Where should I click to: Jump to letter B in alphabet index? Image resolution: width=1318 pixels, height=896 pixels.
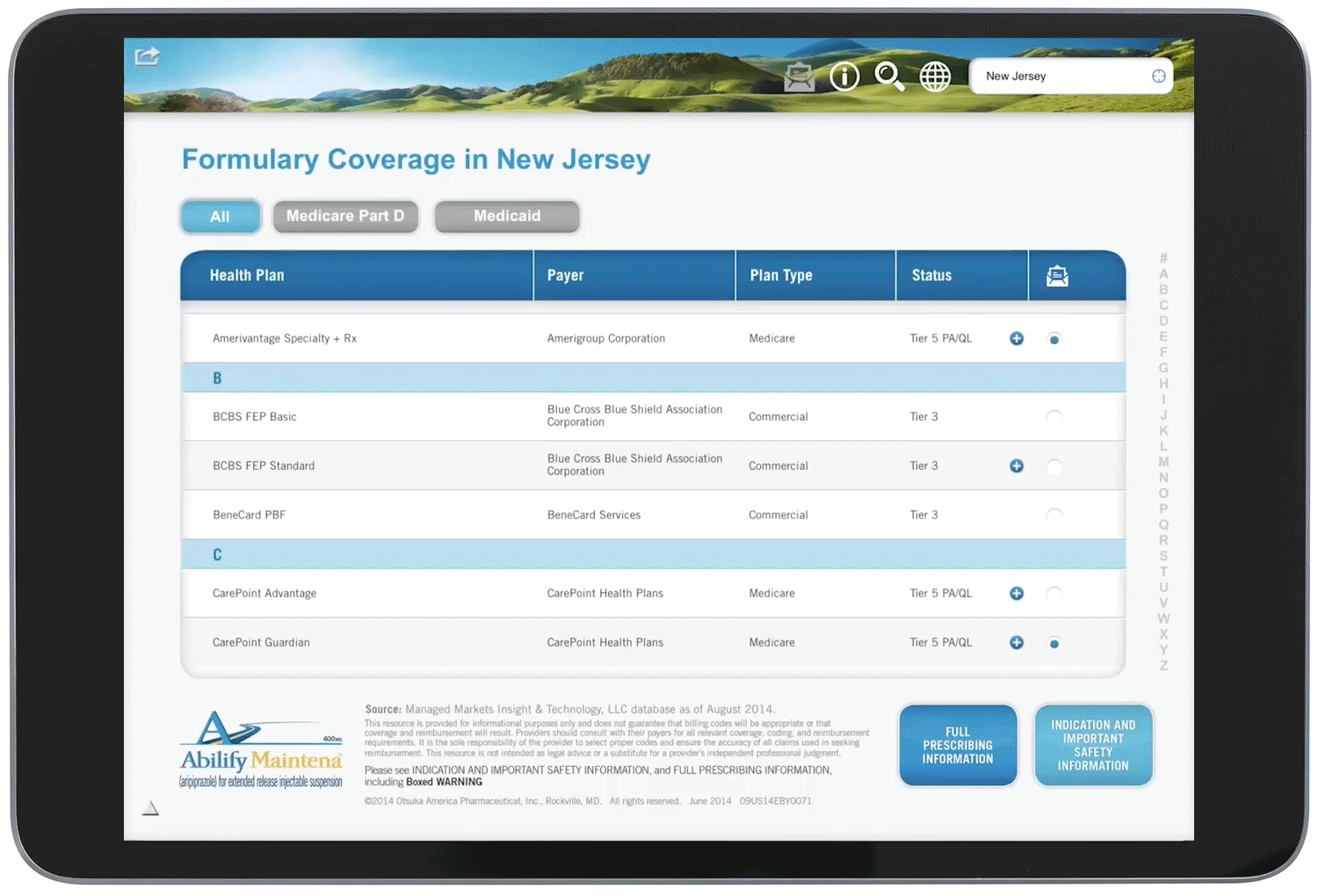(x=1163, y=290)
